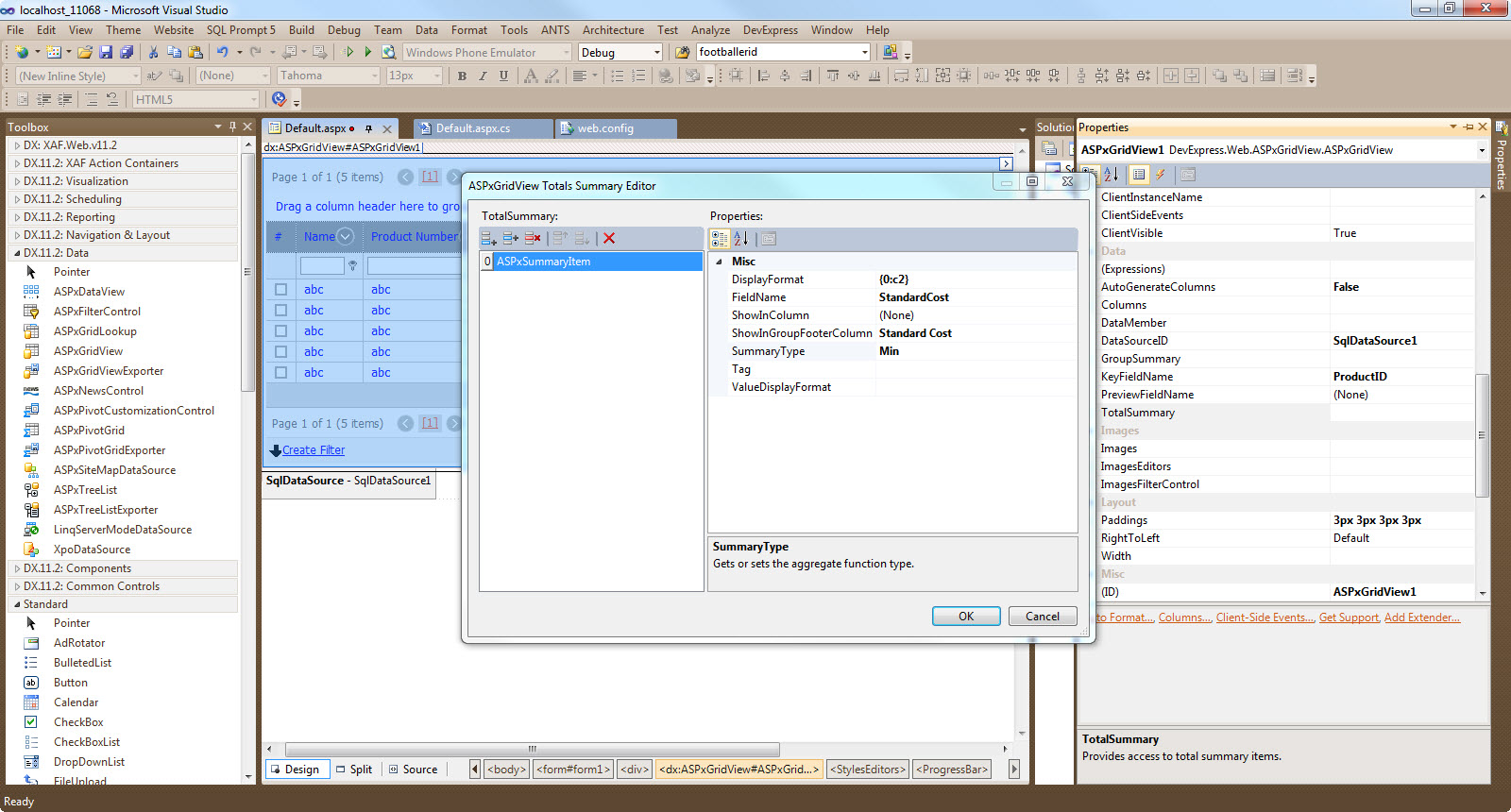This screenshot has width=1511, height=812.
Task: Open the DevExpress menu
Action: pos(770,30)
